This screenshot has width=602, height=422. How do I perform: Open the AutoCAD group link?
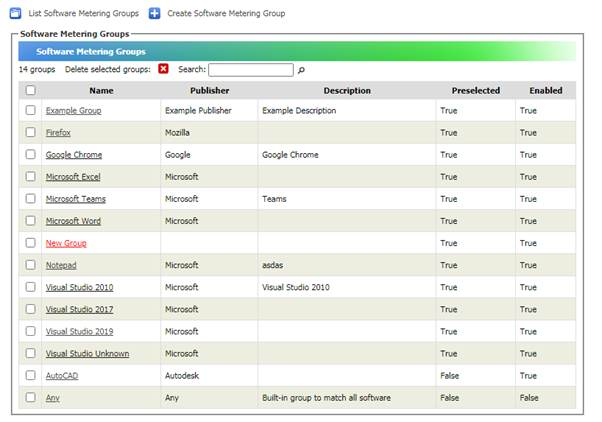(x=62, y=376)
